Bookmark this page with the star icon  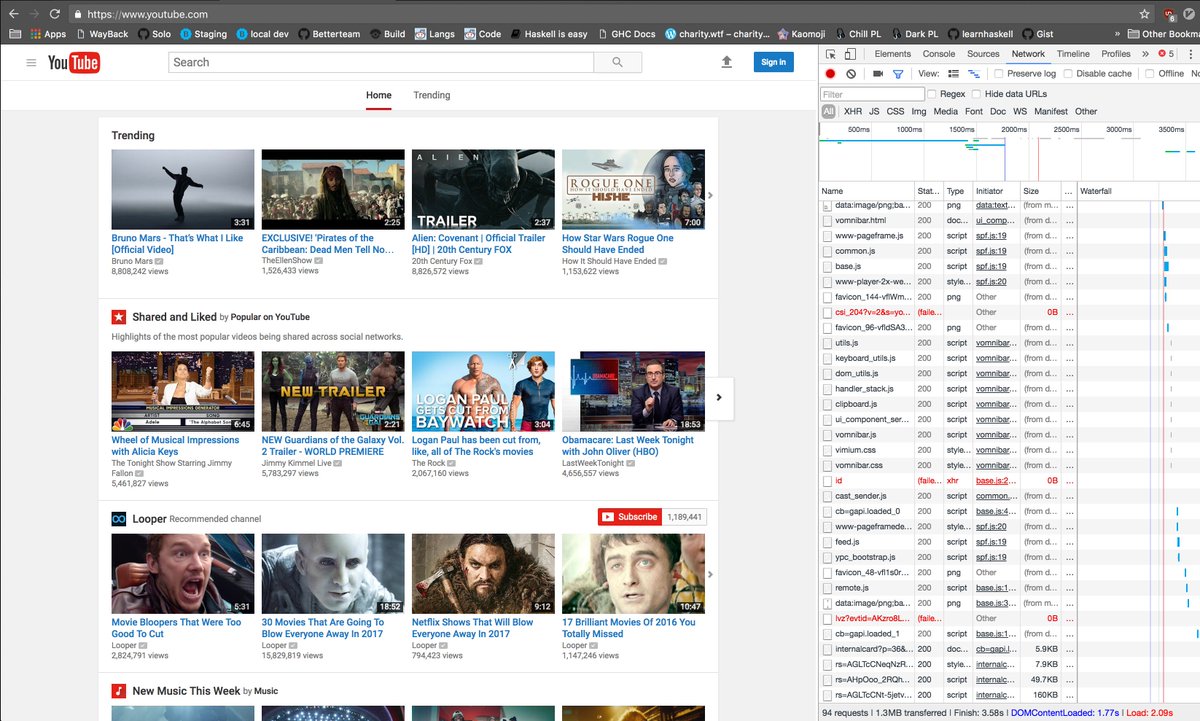(x=1145, y=14)
